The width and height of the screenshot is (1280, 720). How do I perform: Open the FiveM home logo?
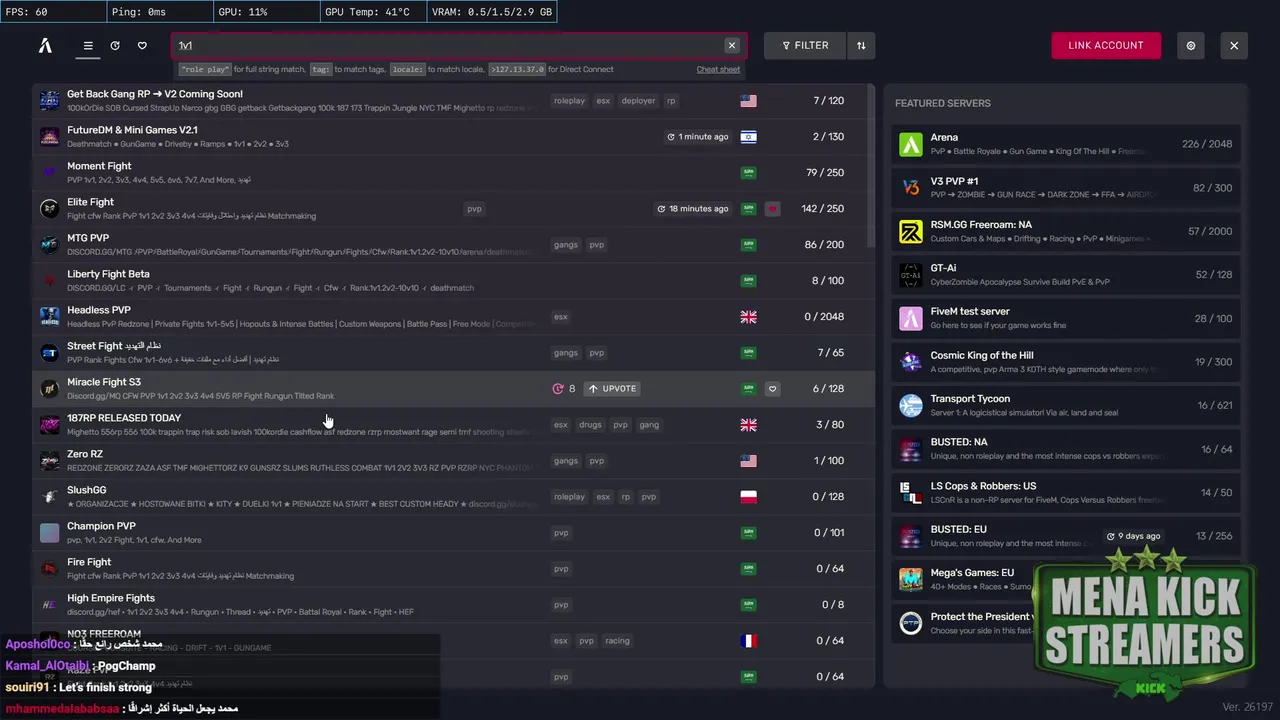point(45,46)
